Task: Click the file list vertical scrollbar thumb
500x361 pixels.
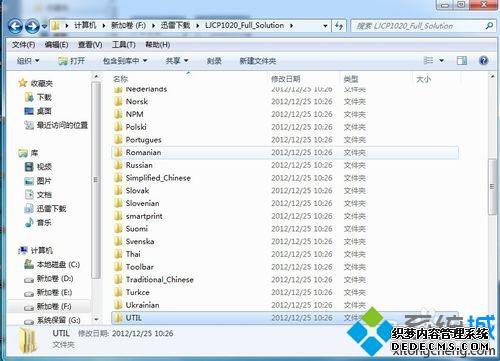Action: 492,187
